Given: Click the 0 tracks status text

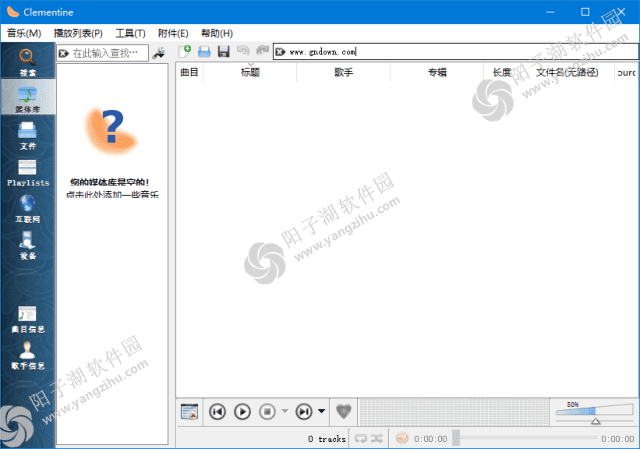Looking at the screenshot, I should tap(327, 439).
